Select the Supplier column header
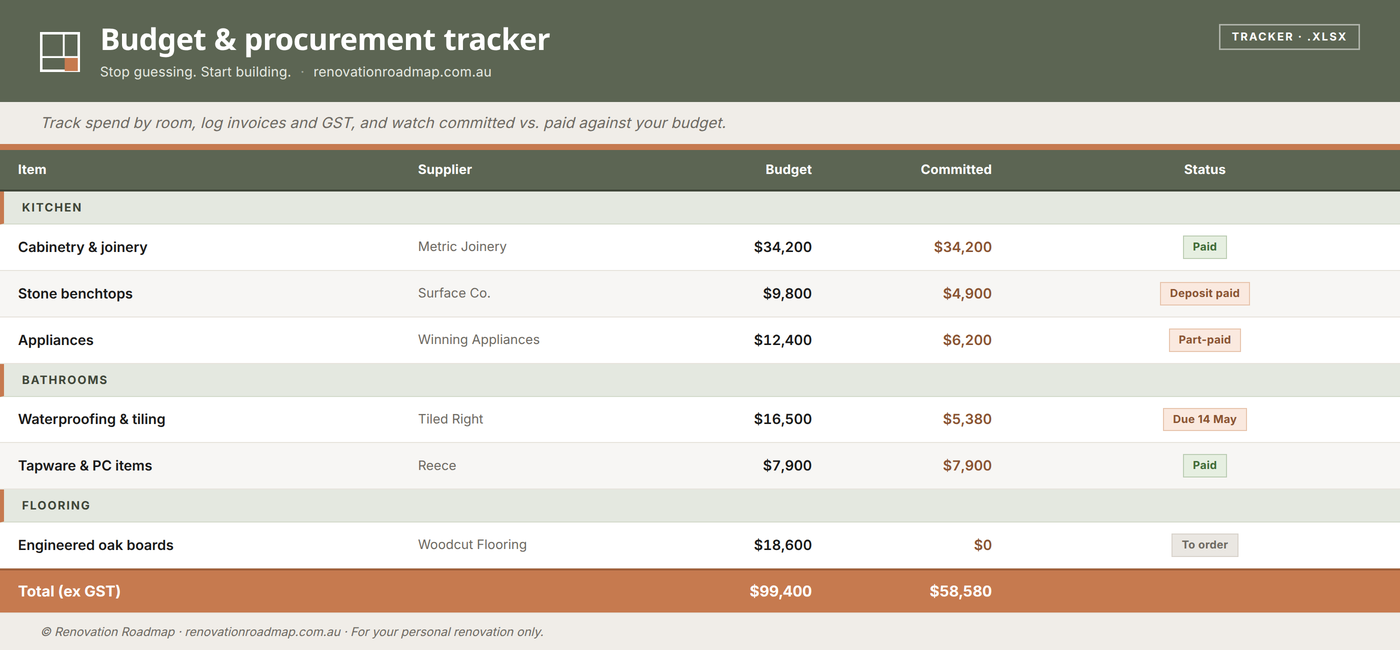1400x650 pixels. click(445, 169)
